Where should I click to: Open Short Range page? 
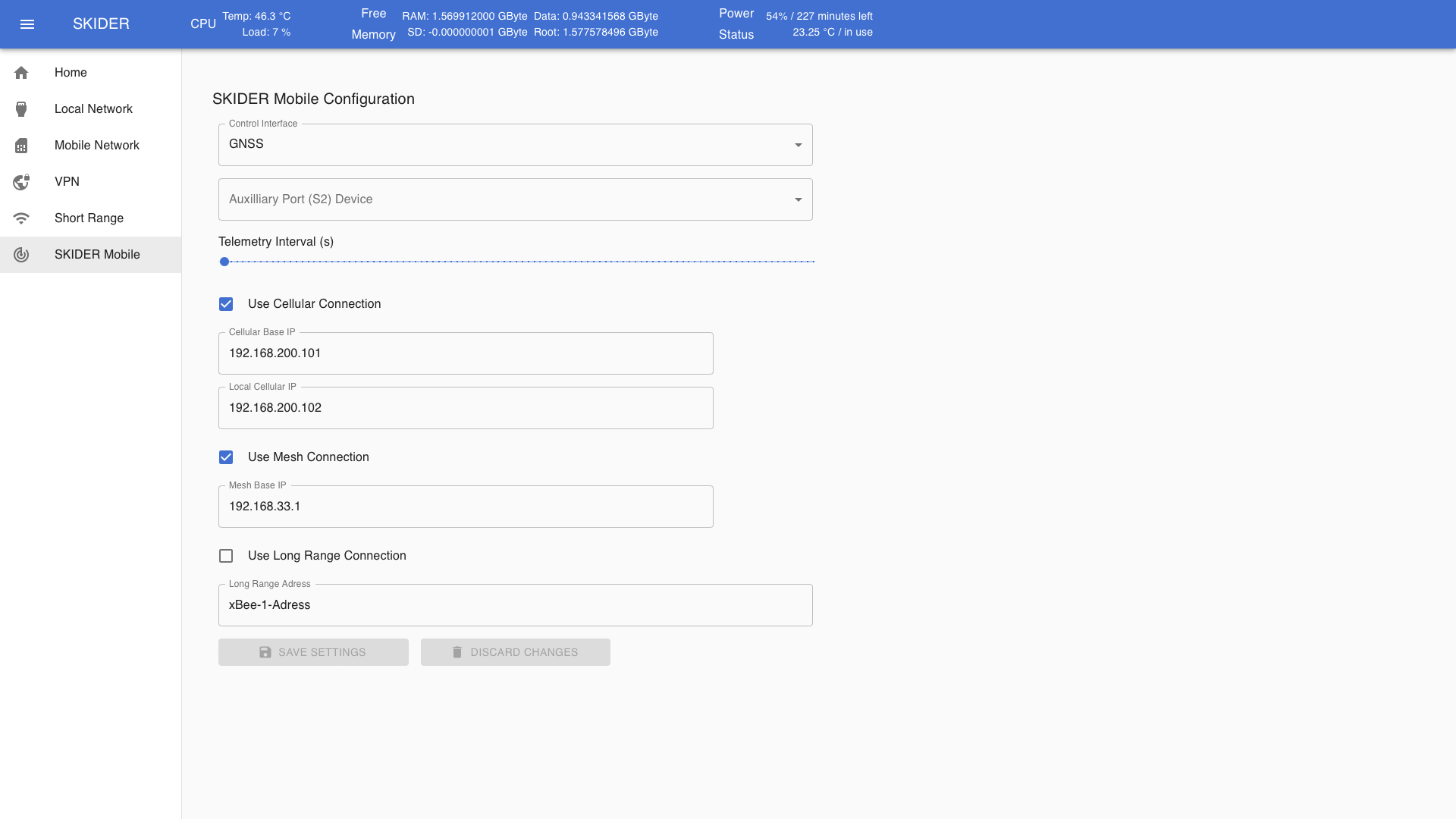pyautogui.click(x=91, y=218)
